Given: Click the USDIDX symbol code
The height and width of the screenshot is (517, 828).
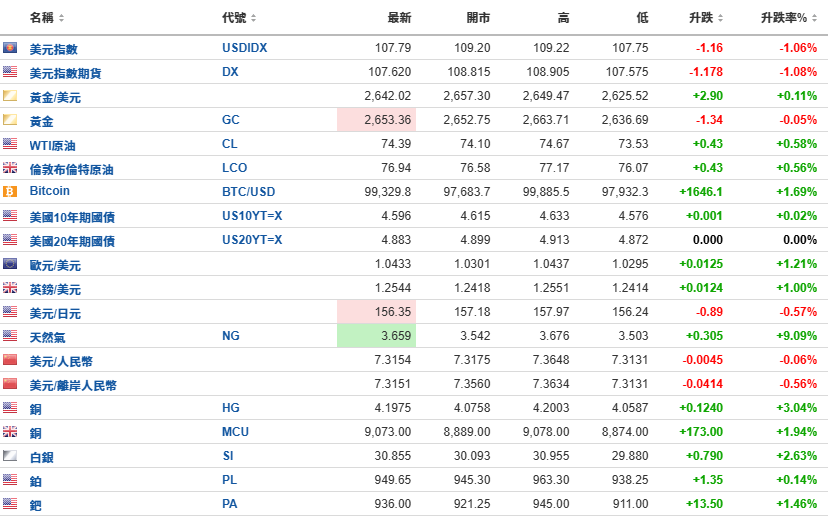Looking at the screenshot, I should point(244,48).
